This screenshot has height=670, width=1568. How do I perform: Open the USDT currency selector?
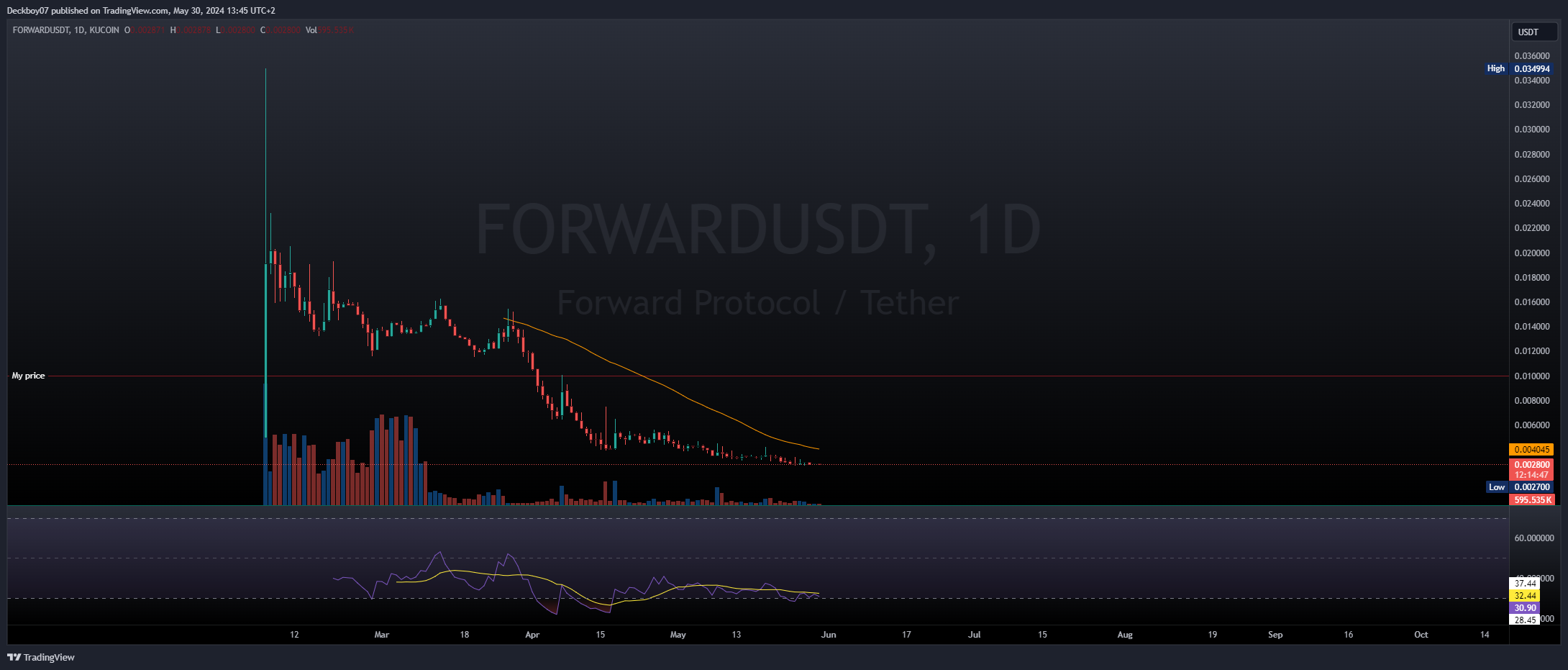tap(1533, 32)
